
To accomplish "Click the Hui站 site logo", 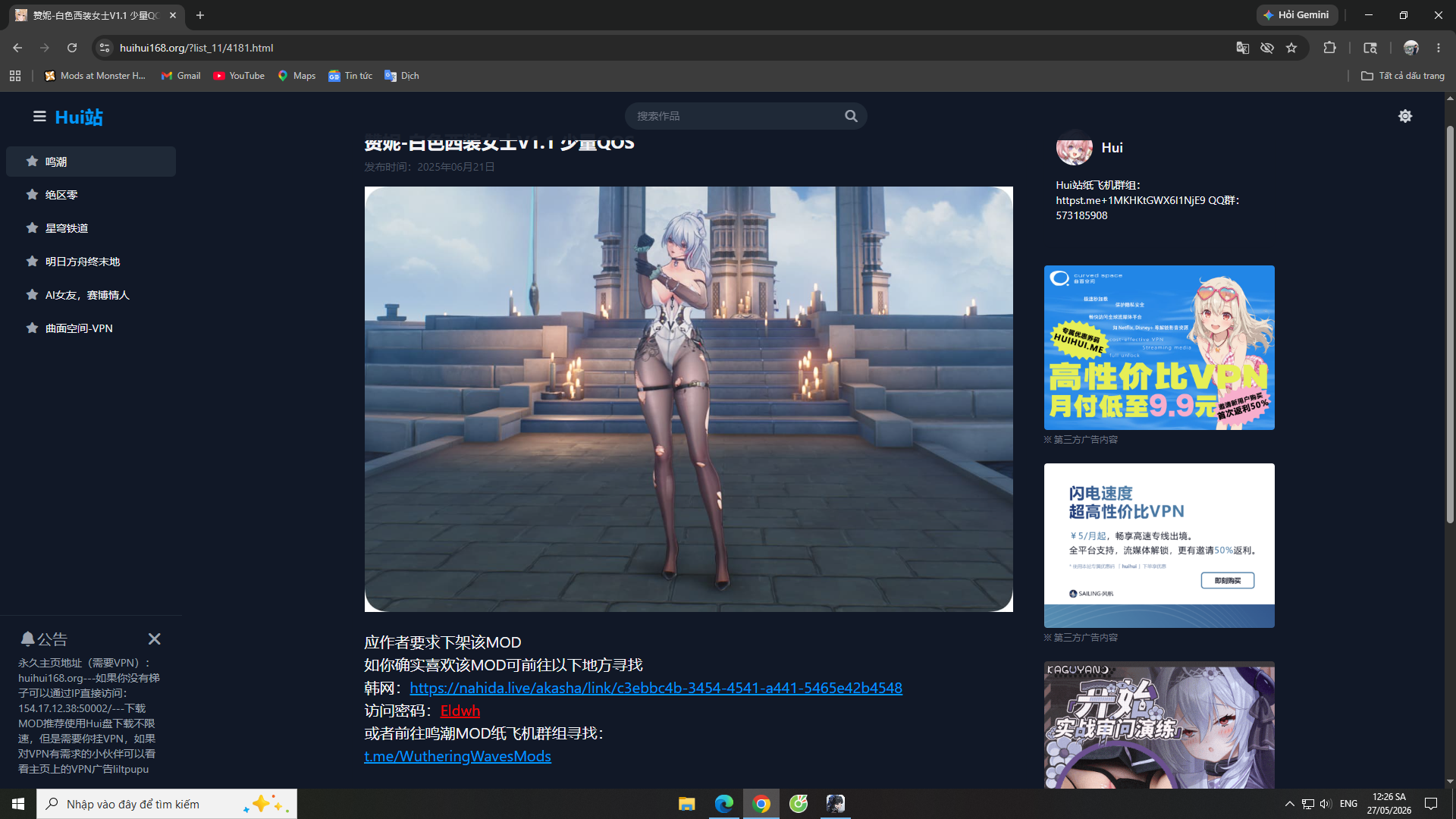I will coord(79,117).
